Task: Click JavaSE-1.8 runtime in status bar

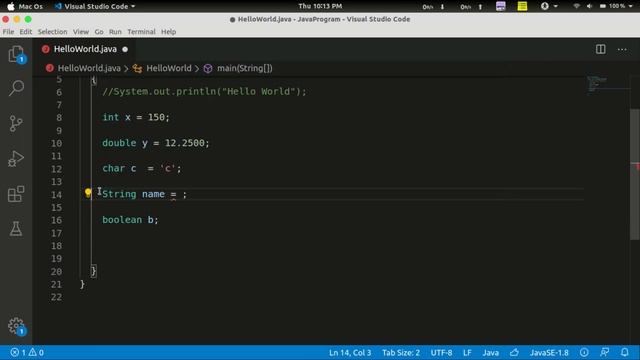Action: coord(549,352)
